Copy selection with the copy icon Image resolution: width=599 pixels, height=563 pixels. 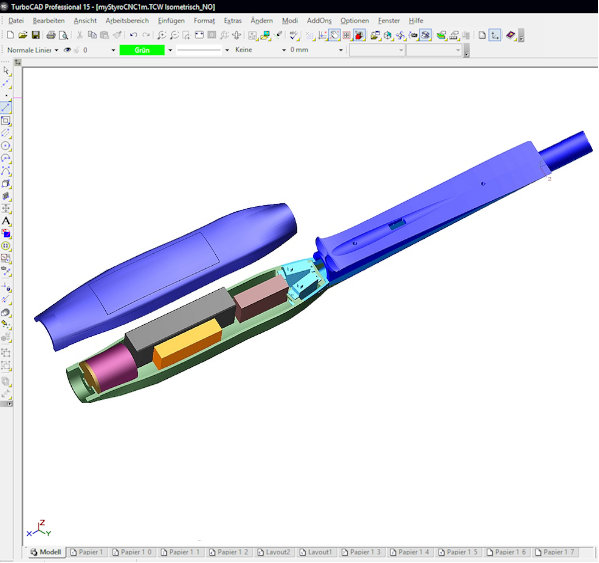click(92, 35)
